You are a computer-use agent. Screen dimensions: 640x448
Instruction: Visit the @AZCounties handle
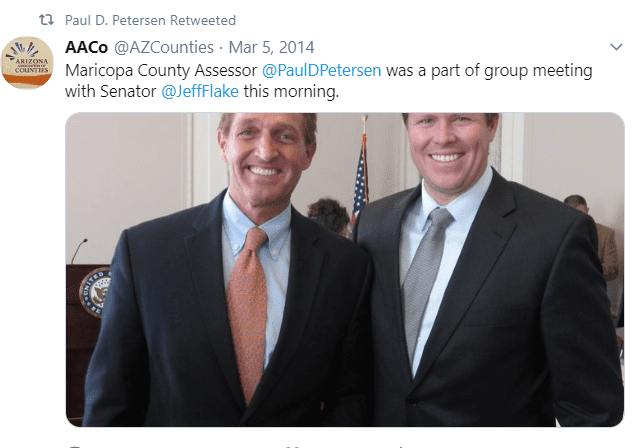click(164, 47)
